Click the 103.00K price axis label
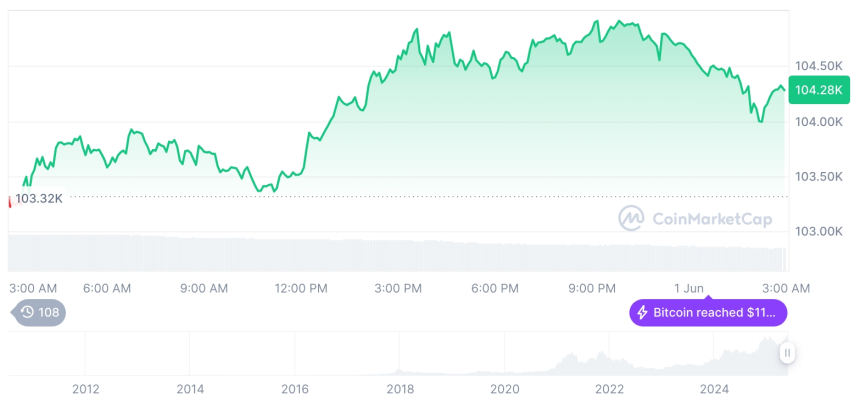 coord(818,231)
